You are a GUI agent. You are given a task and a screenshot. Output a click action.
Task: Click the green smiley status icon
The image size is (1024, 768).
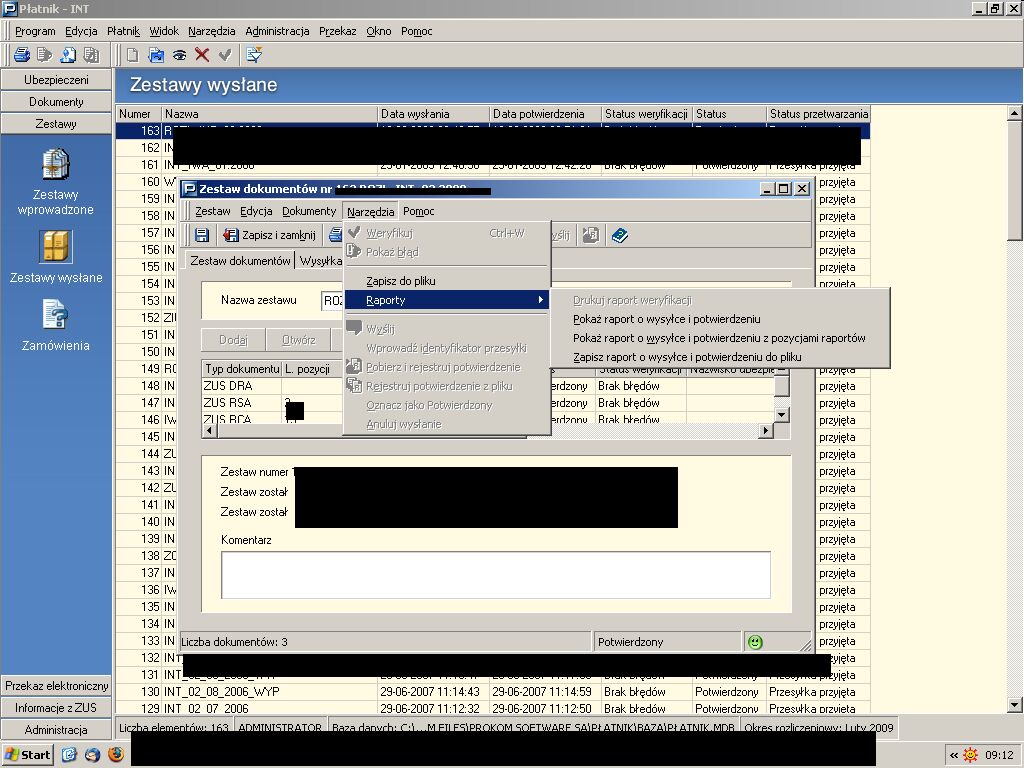[x=754, y=642]
